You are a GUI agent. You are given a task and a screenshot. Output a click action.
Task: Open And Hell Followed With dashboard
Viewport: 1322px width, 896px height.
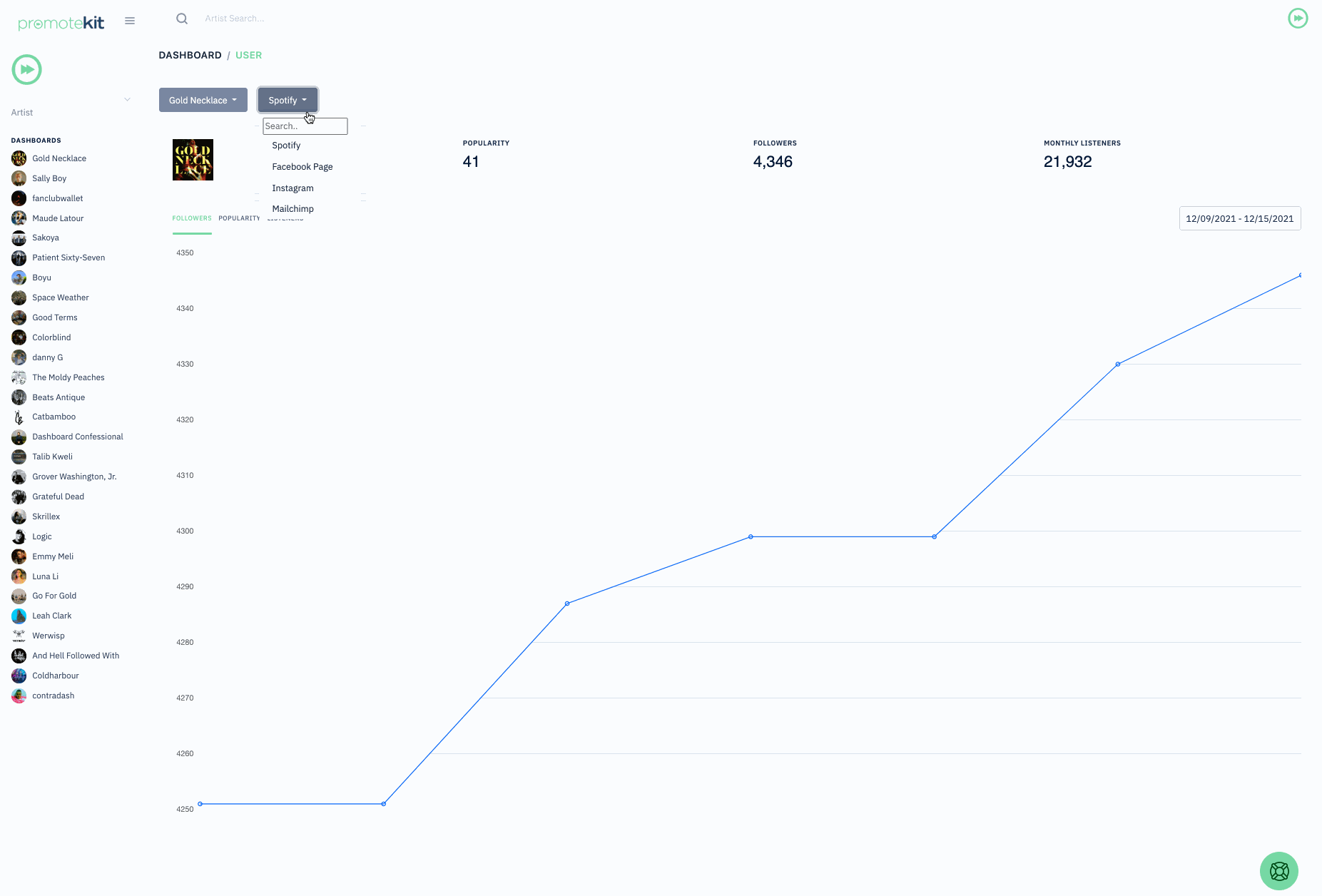click(76, 656)
